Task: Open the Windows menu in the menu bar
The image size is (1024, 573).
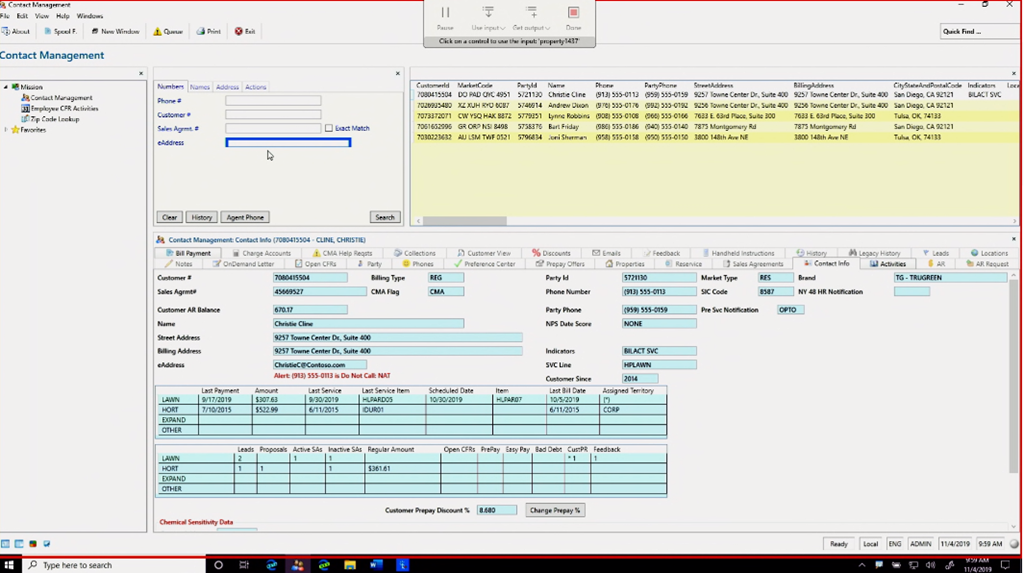Action: 89,16
